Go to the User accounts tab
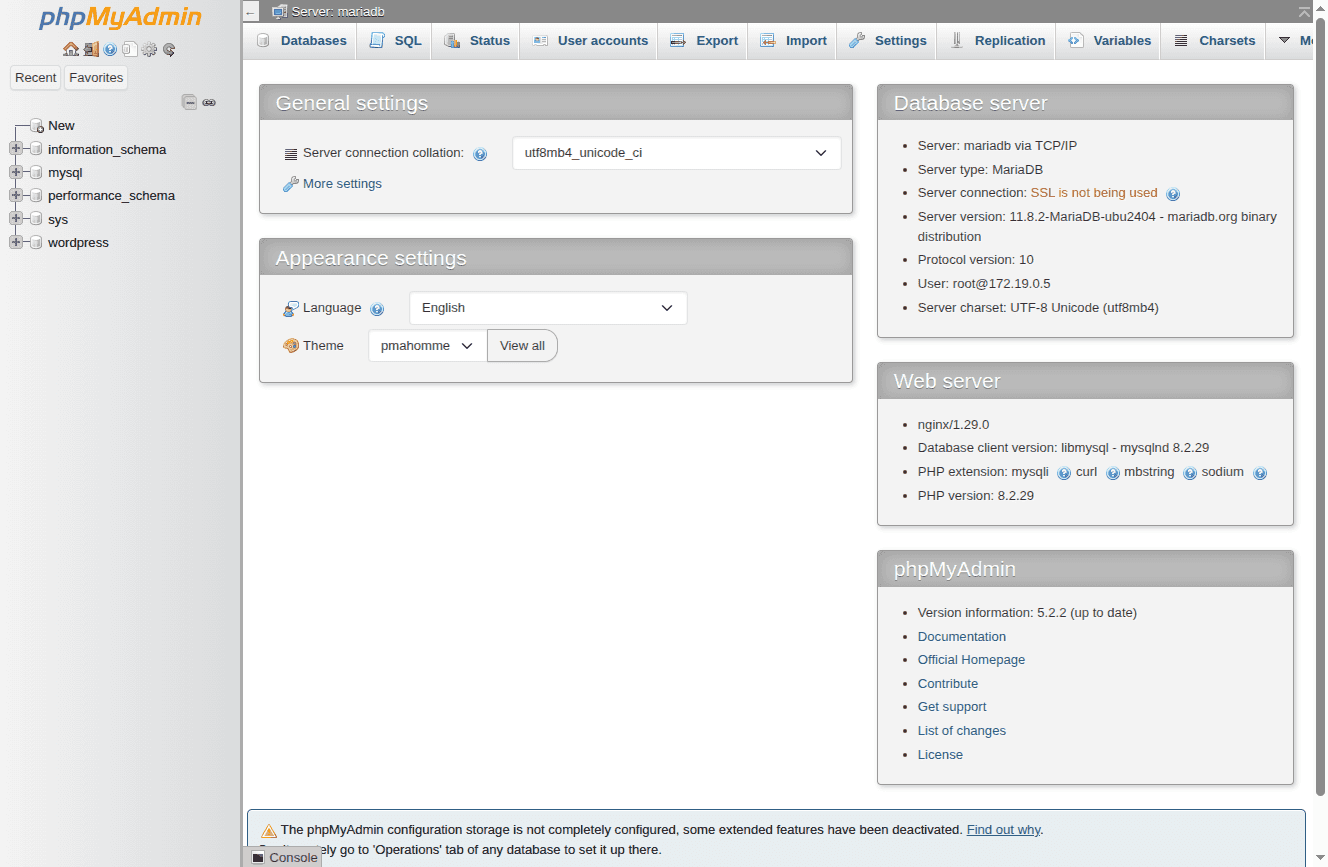 click(589, 41)
